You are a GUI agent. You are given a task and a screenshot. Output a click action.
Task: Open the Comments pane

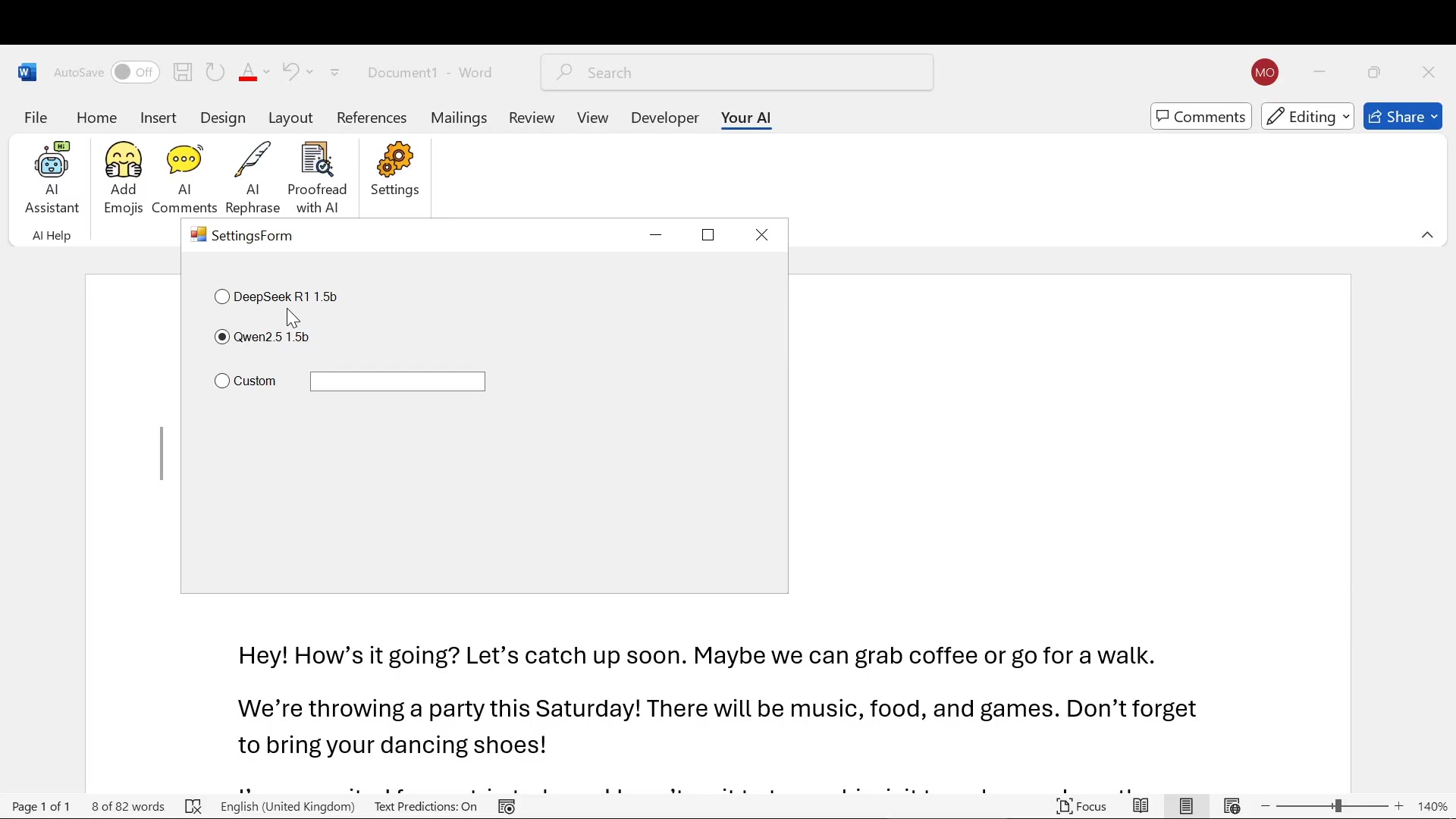[x=1201, y=117]
